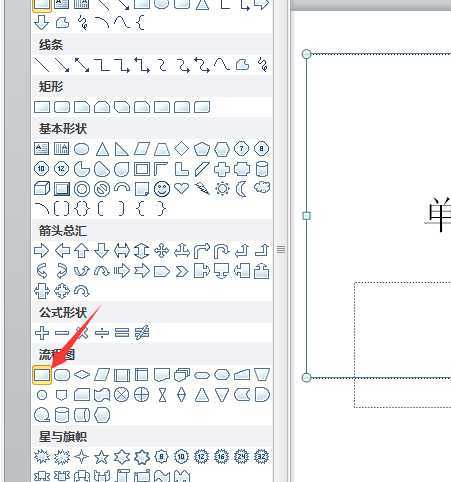The height and width of the screenshot is (482, 451).
Task: Insert a horizontal Text Box from 基本形状
Action: 42,149
